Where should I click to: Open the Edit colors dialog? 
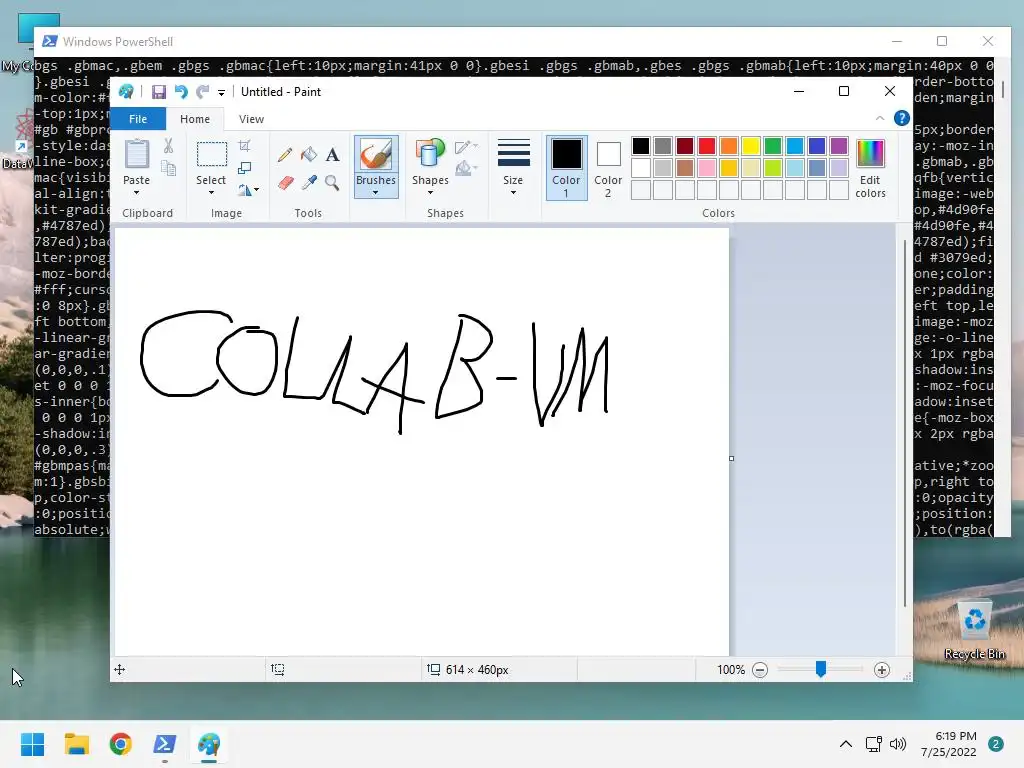click(870, 168)
